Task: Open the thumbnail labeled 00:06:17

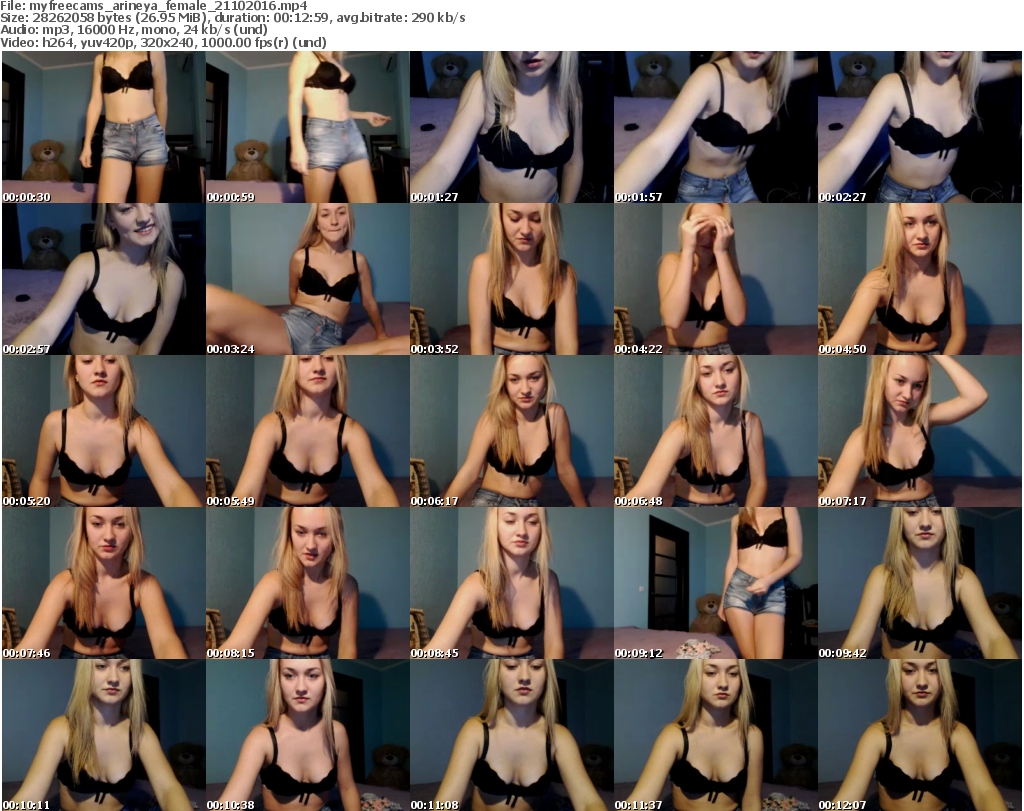Action: click(511, 432)
